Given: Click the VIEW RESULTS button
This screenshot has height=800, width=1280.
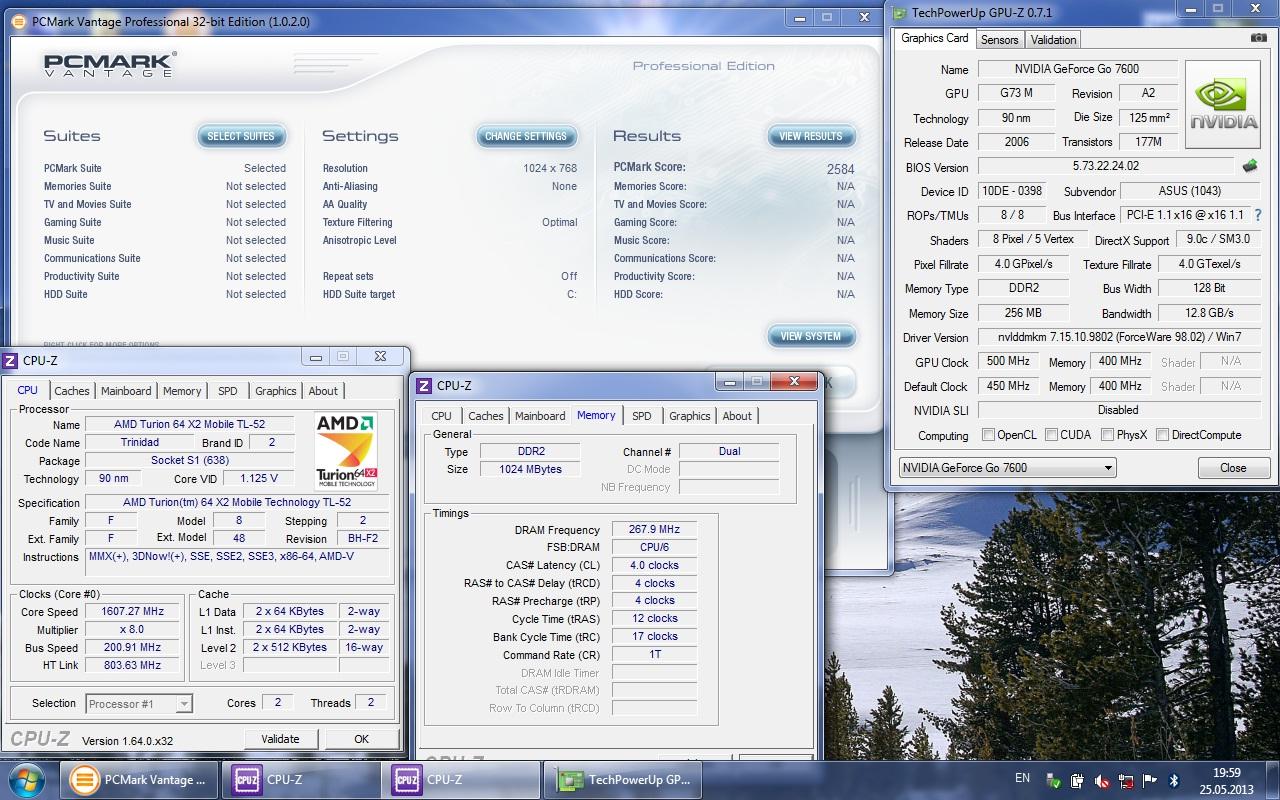Looking at the screenshot, I should click(x=811, y=136).
